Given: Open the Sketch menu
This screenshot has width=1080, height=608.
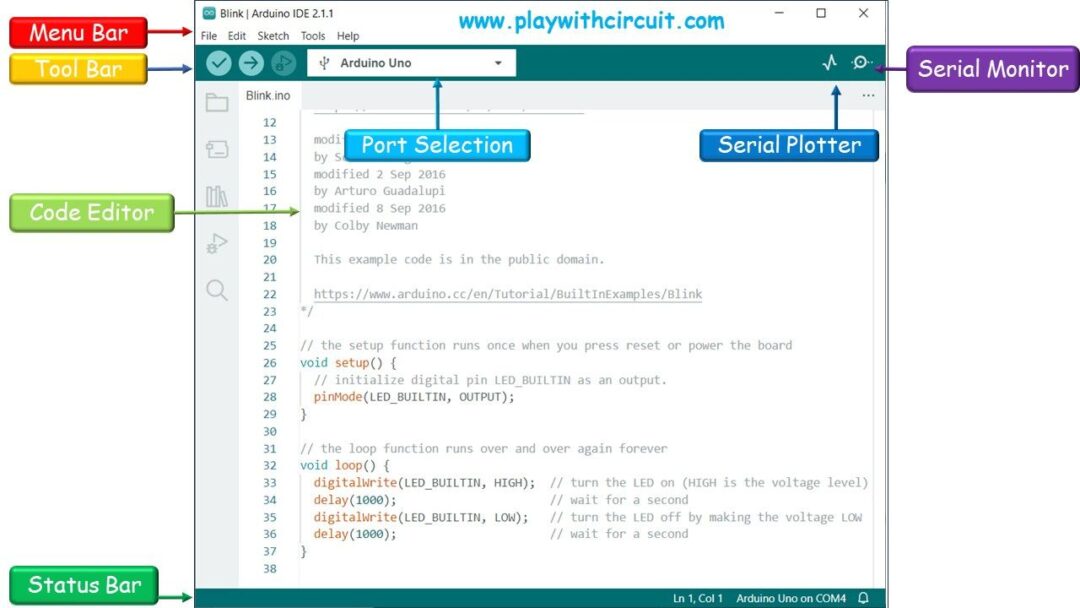Looking at the screenshot, I should coord(272,36).
